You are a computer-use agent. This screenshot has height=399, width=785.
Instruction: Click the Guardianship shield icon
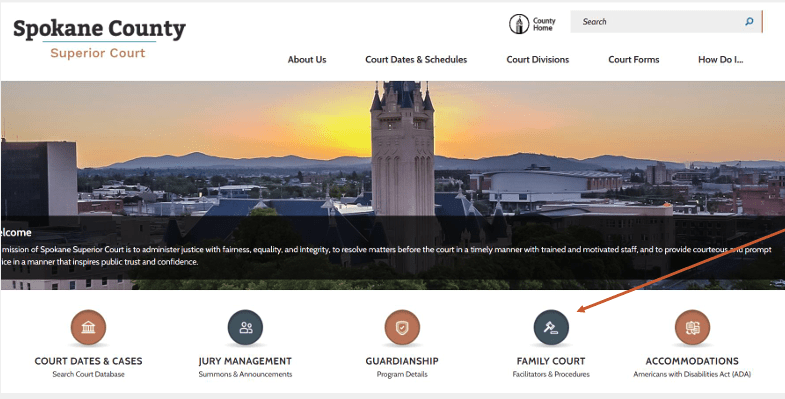[402, 327]
